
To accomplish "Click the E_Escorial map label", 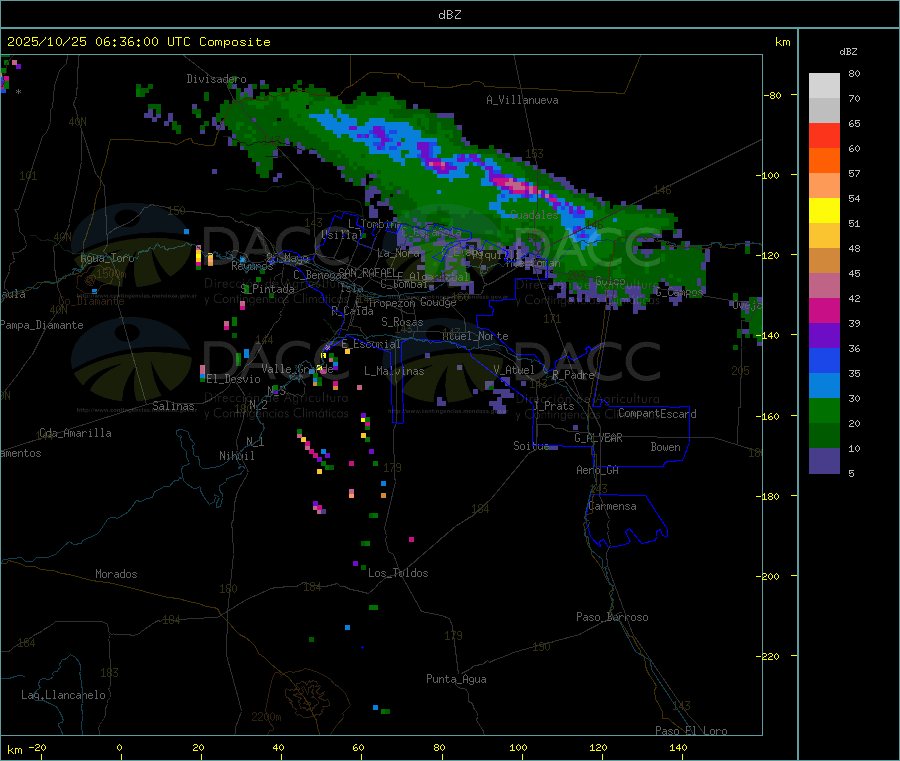I will pos(371,344).
